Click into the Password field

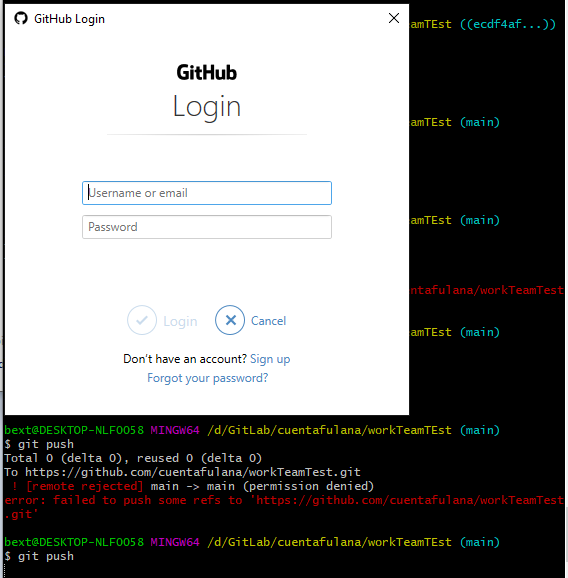coord(207,227)
